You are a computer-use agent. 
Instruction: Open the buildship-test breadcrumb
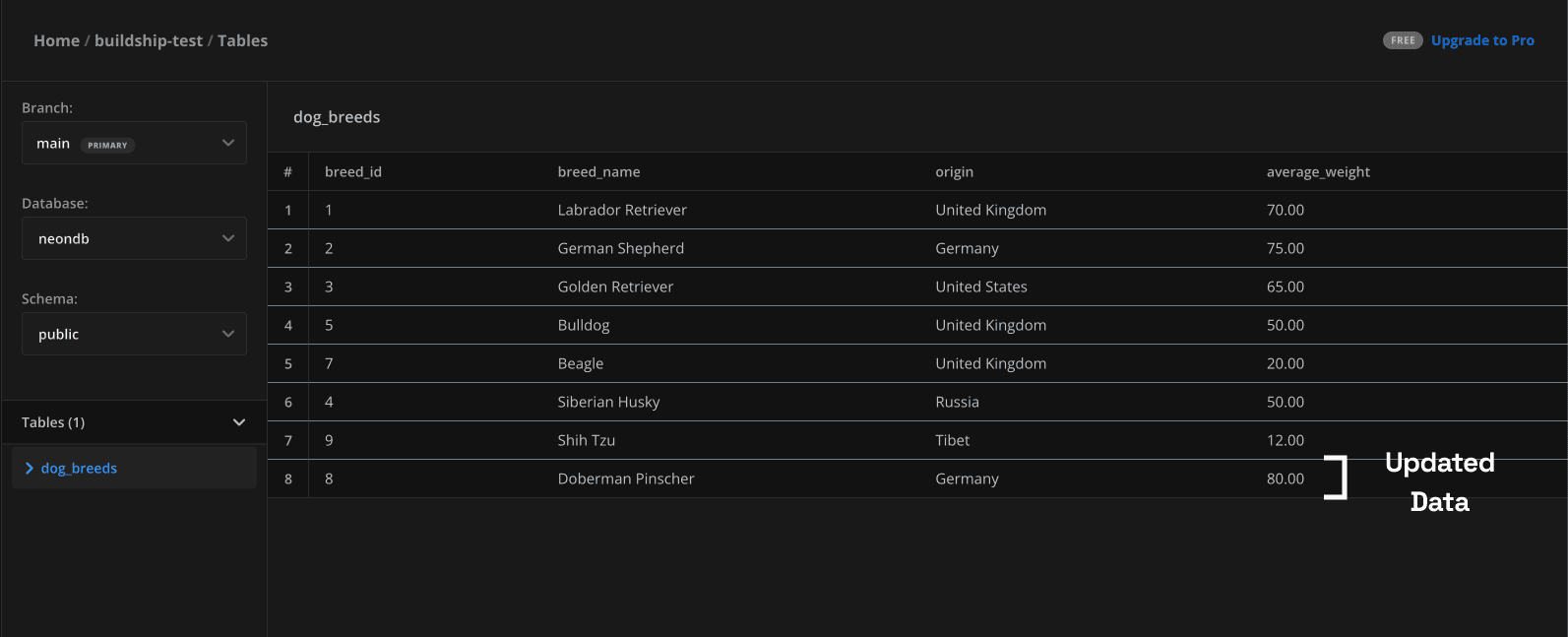[x=149, y=40]
